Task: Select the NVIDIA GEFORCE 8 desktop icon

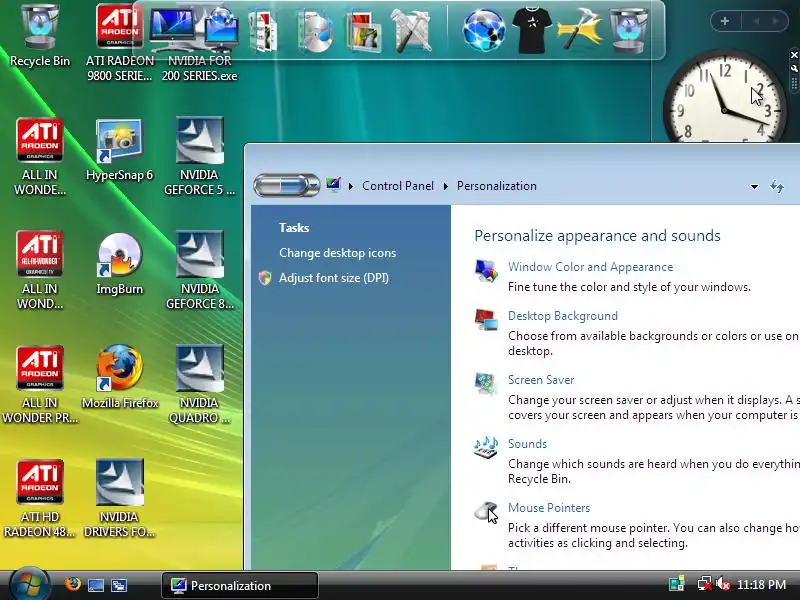Action: point(199,270)
